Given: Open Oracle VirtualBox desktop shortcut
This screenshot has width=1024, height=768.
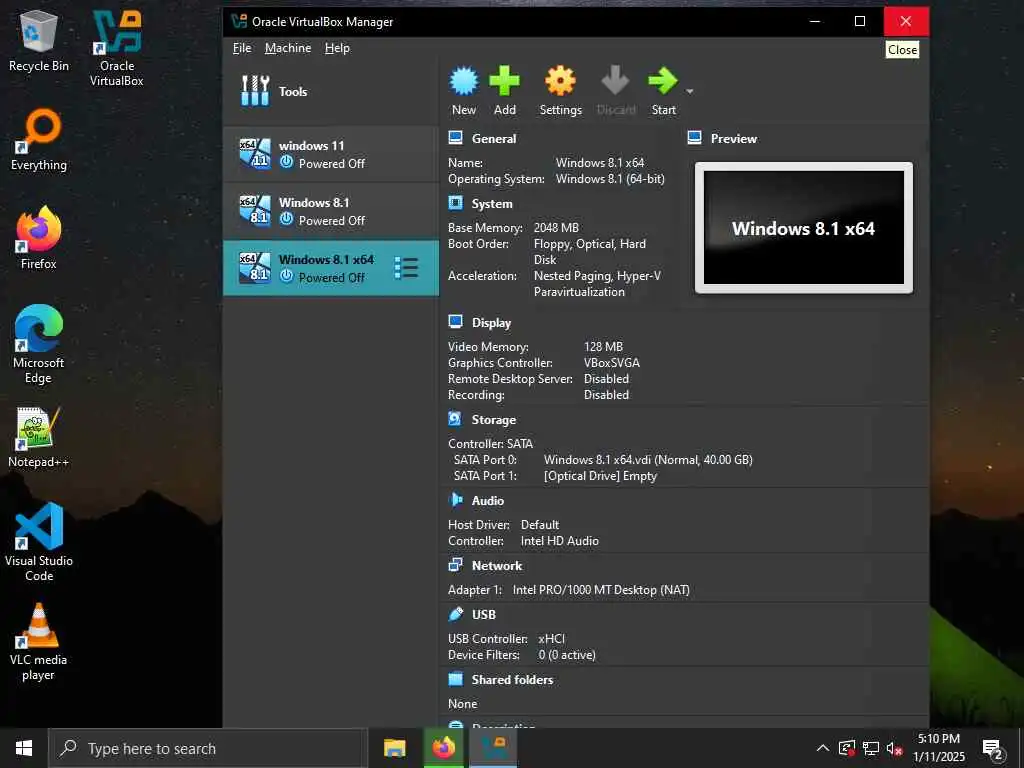Looking at the screenshot, I should click(117, 49).
